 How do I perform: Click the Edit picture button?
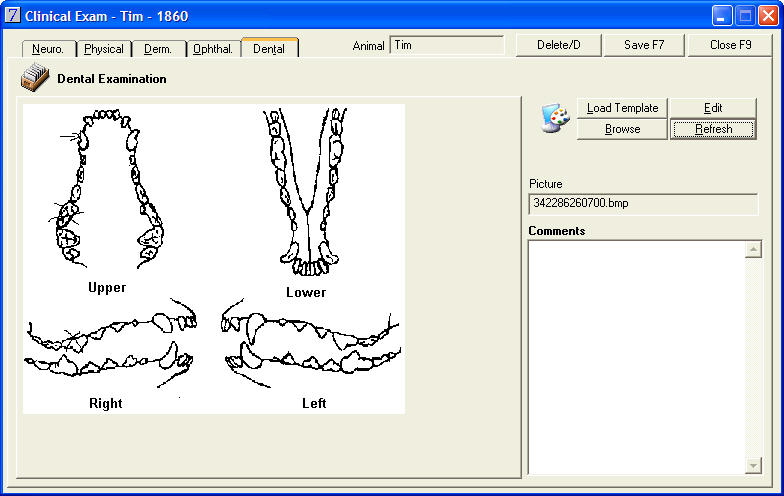[713, 108]
